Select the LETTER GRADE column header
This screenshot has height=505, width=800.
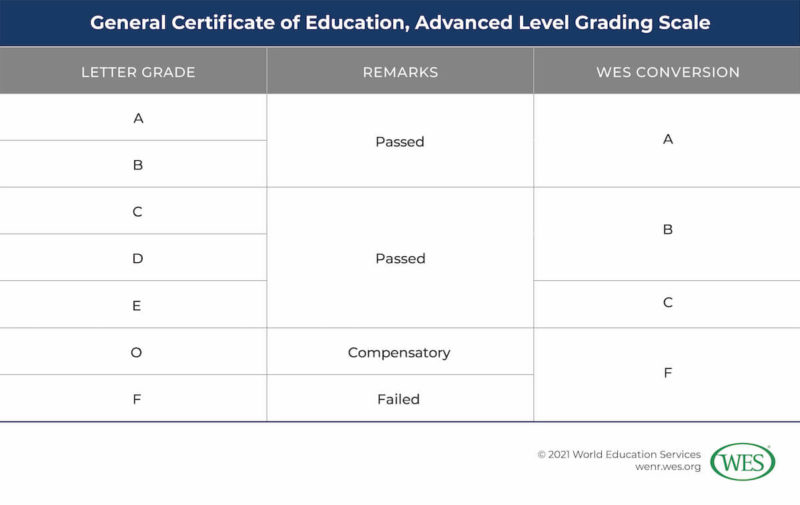[x=138, y=72]
